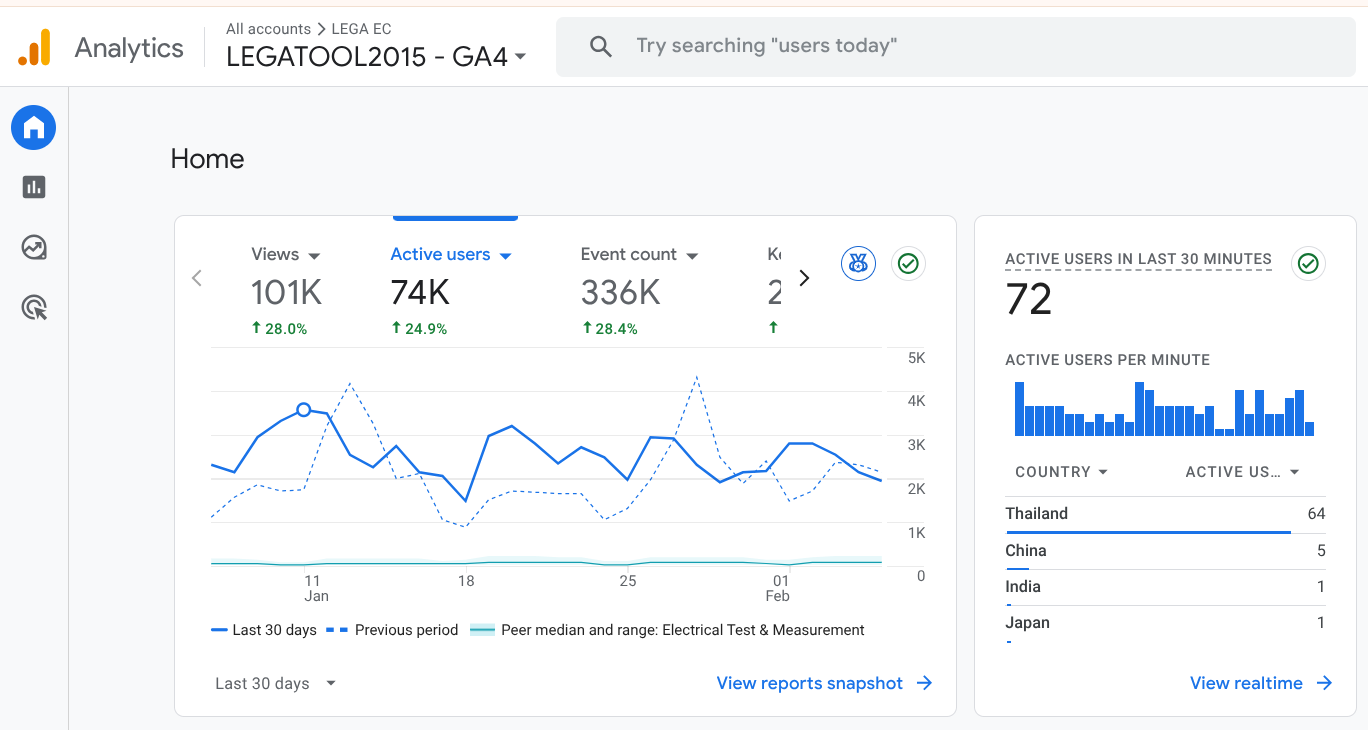Open the Reports bar chart icon
The image size is (1368, 730).
pyautogui.click(x=34, y=187)
